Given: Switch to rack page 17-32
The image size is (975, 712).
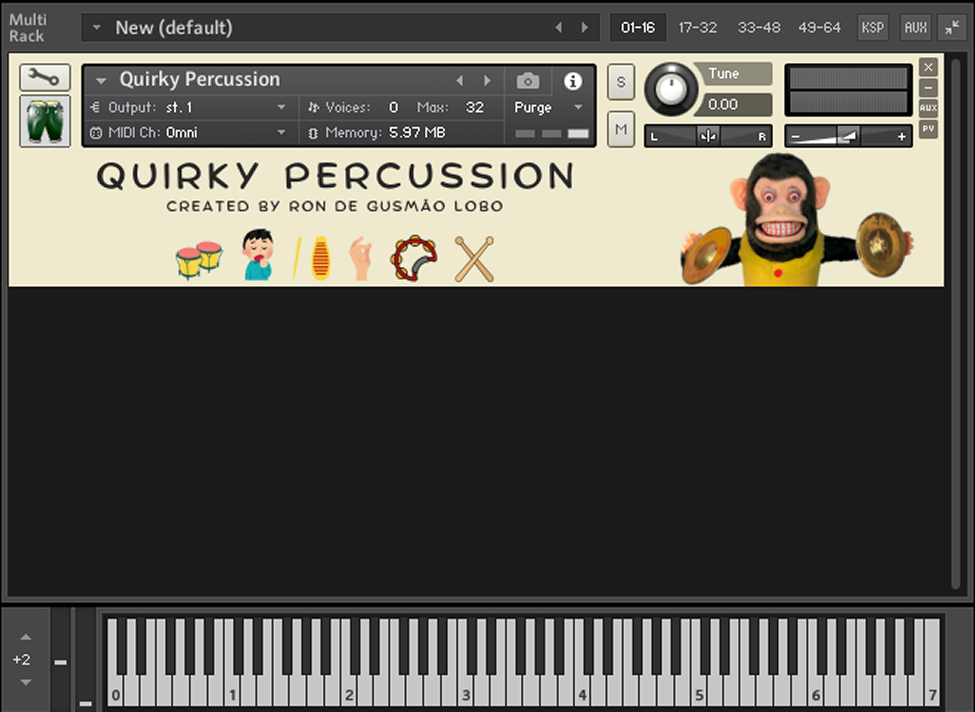Looking at the screenshot, I should pos(698,27).
